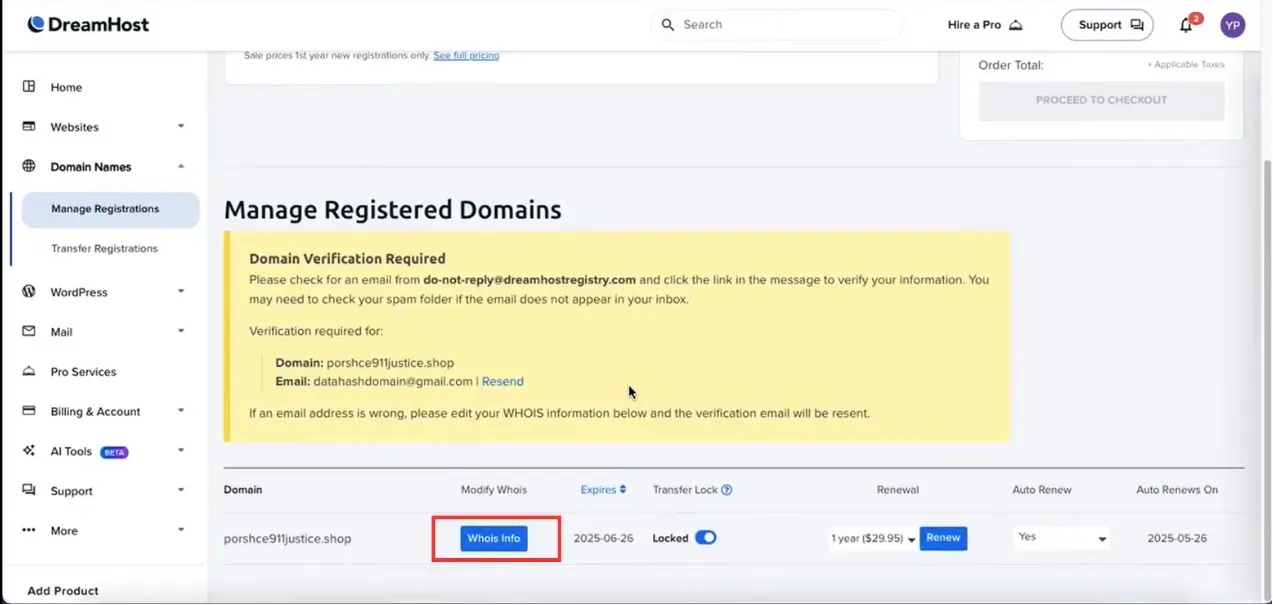Screen dimensions: 1273x605
Task: Click Hire a Pro link
Action: pyautogui.click(x=985, y=25)
